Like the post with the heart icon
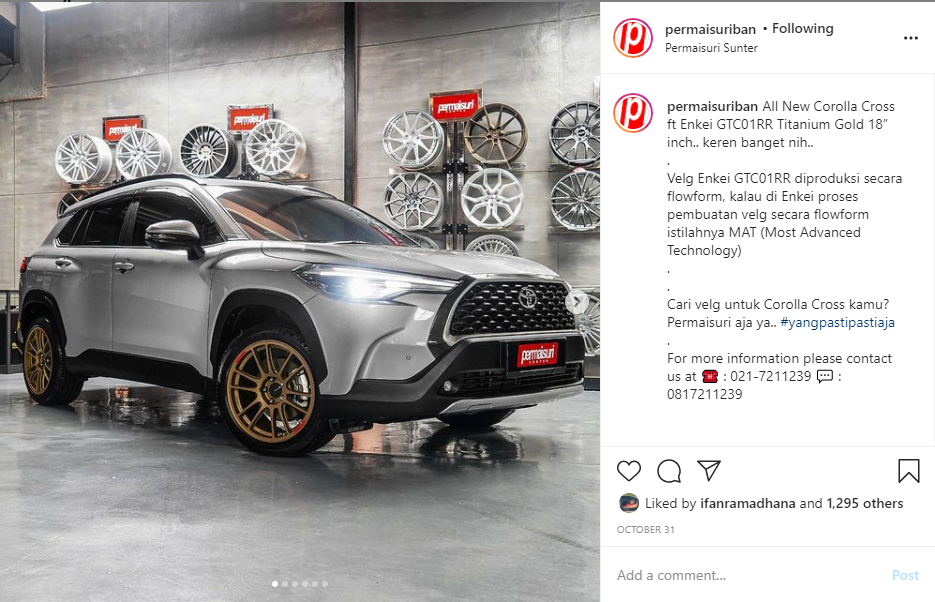Screen dimensions: 935x602 (x=629, y=471)
